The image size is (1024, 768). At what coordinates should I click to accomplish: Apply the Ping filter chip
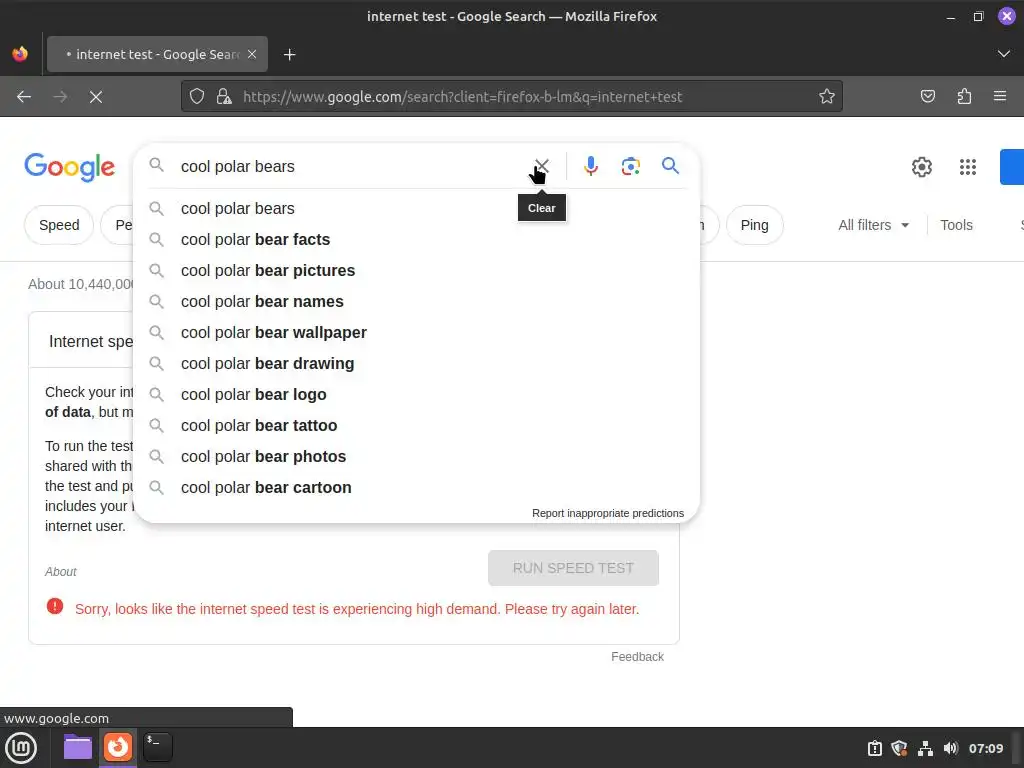[x=754, y=225]
